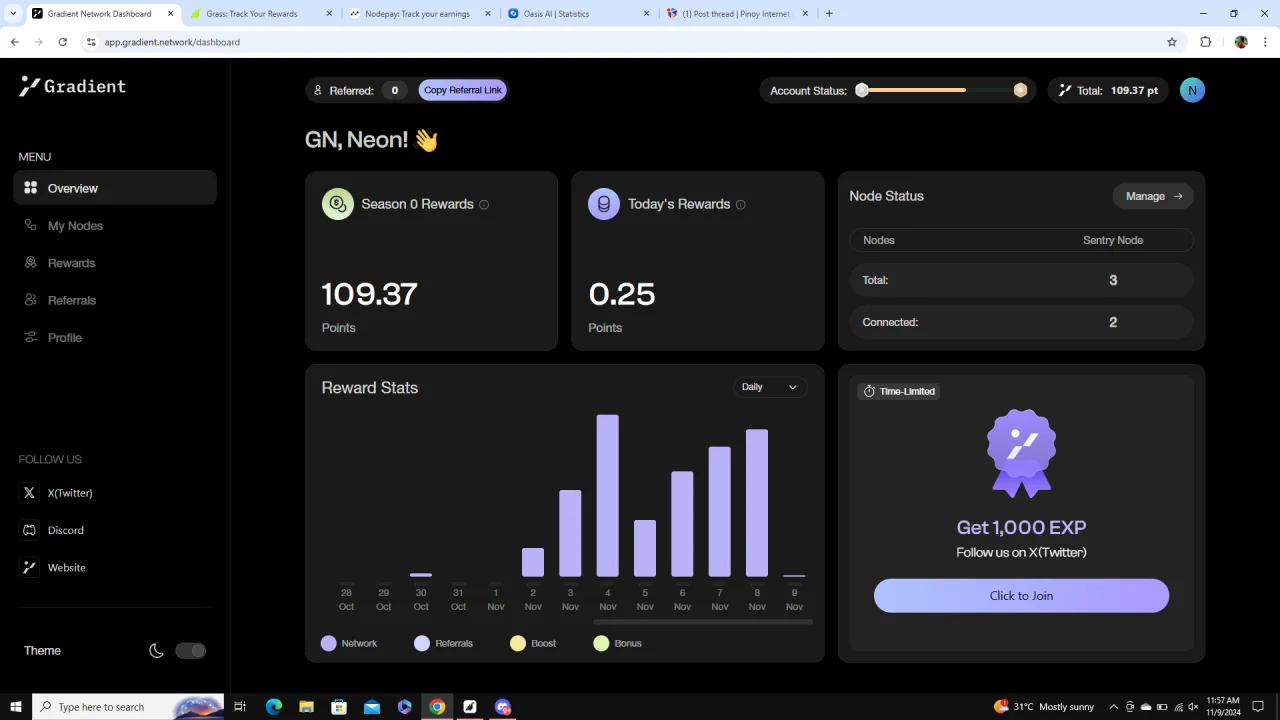The width and height of the screenshot is (1280, 720).
Task: Click the silver badge at Account Status start
Action: click(862, 90)
